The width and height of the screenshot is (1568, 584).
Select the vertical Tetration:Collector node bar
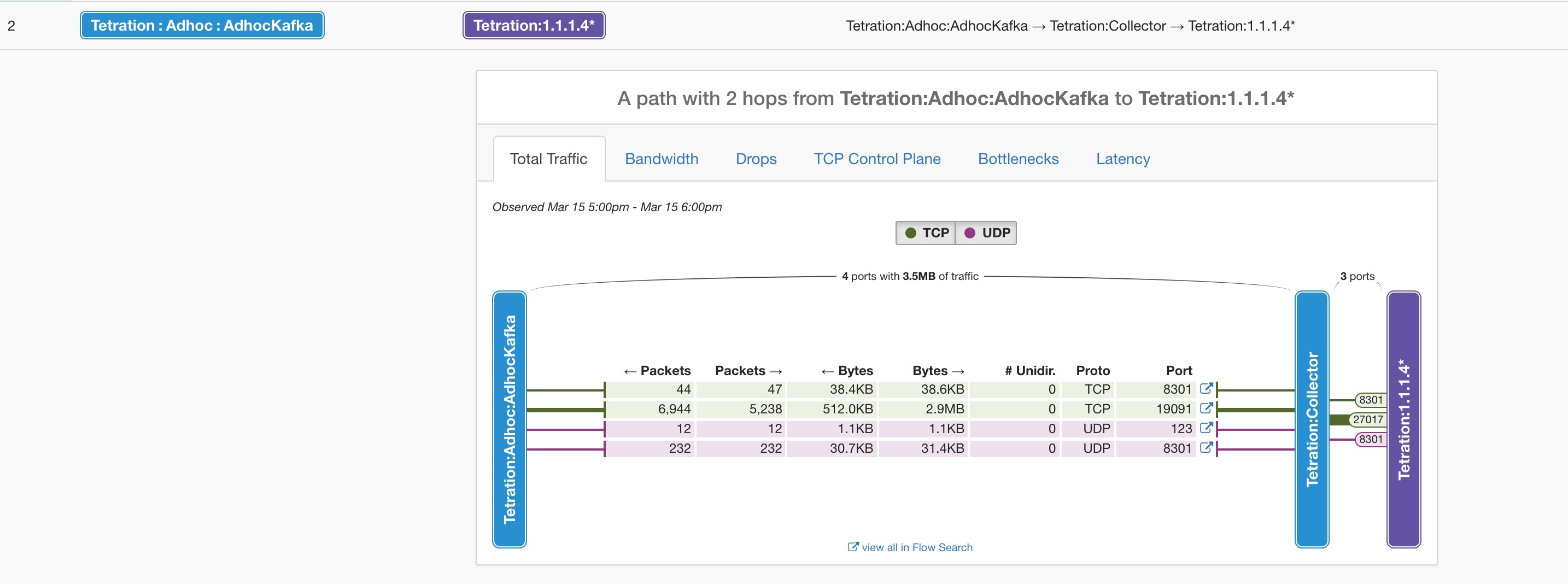pyautogui.click(x=1312, y=419)
